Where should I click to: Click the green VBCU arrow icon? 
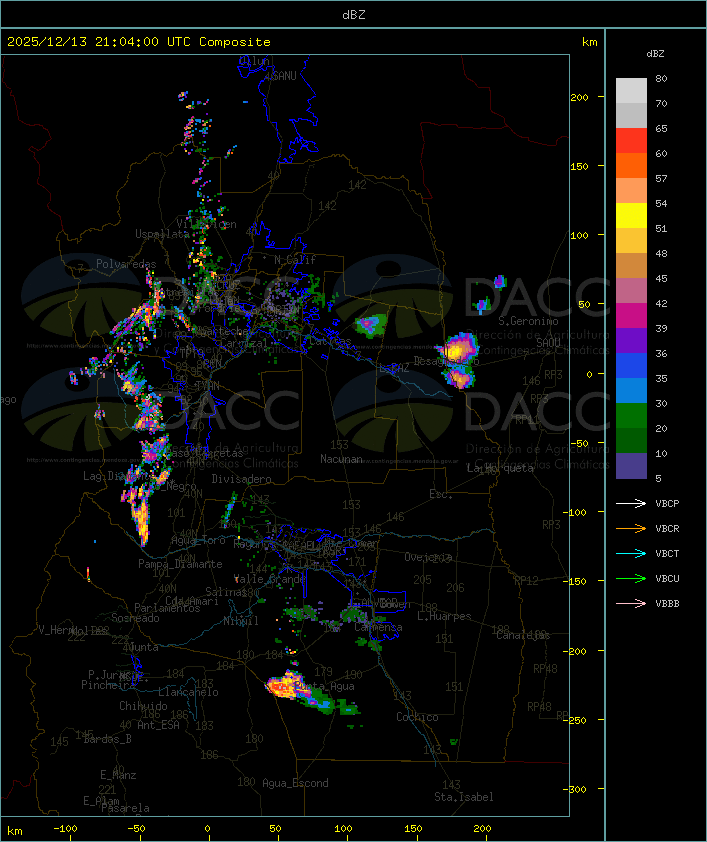(631, 578)
